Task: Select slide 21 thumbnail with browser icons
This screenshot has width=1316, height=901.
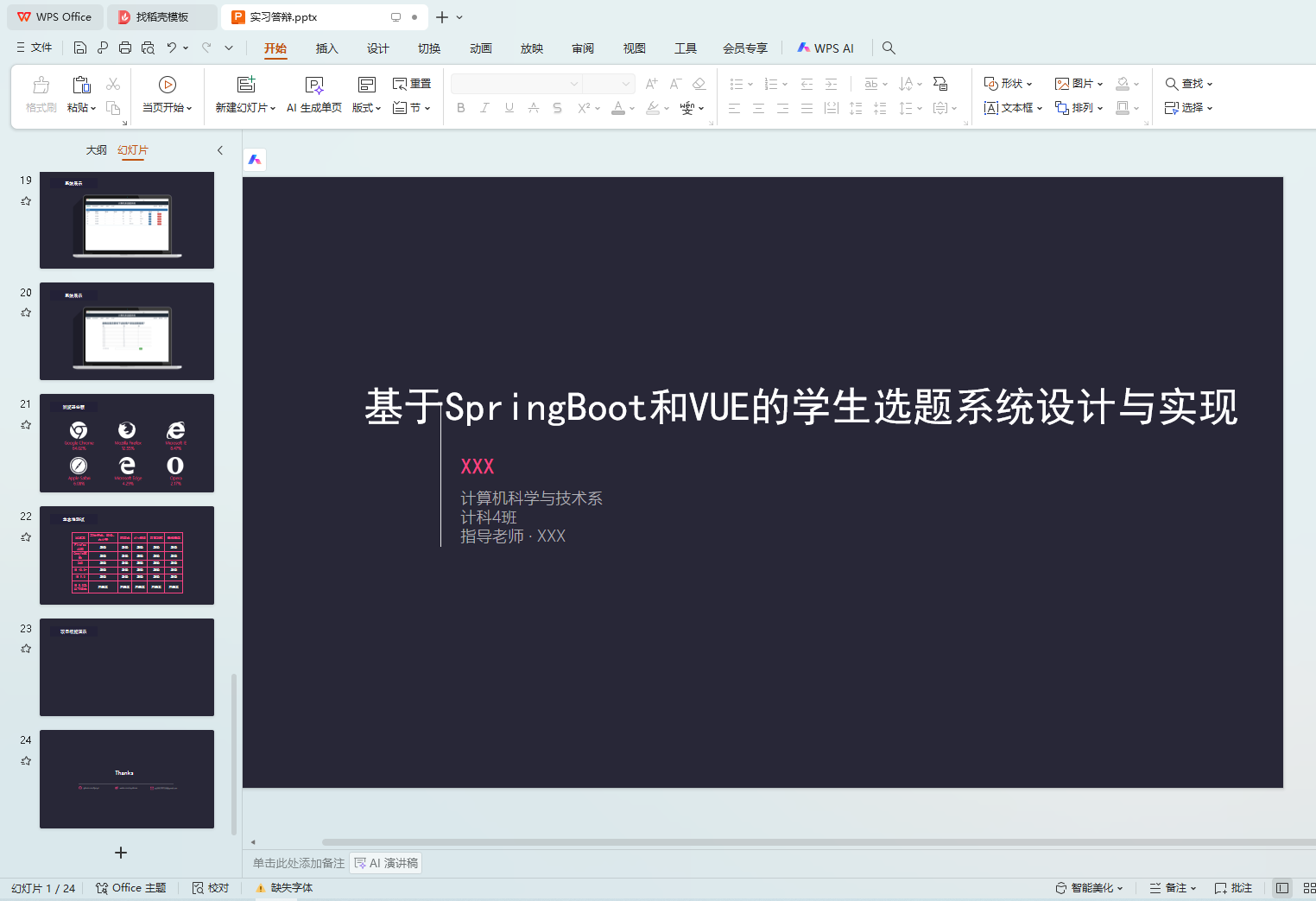Action: click(x=127, y=442)
